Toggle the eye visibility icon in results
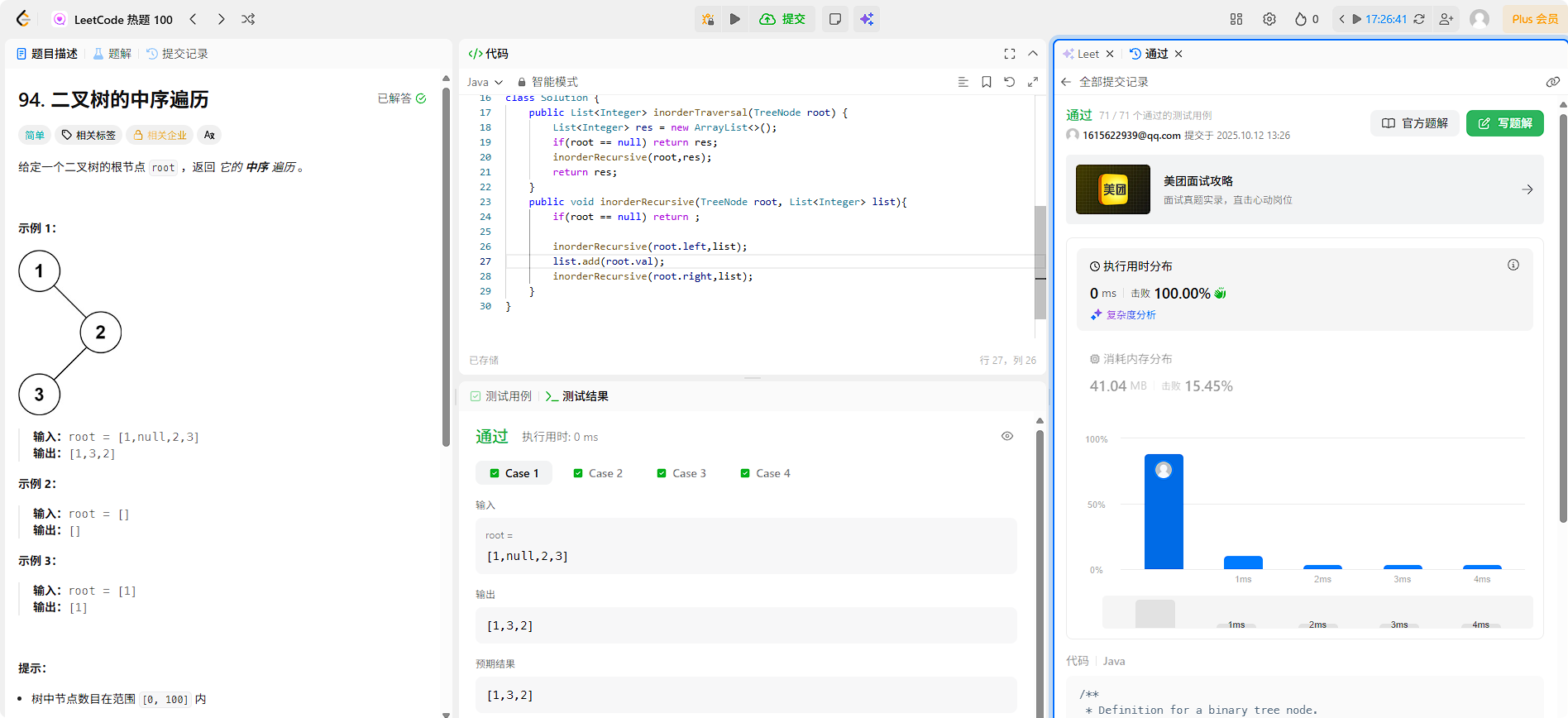The height and width of the screenshot is (718, 1568). click(x=1007, y=436)
